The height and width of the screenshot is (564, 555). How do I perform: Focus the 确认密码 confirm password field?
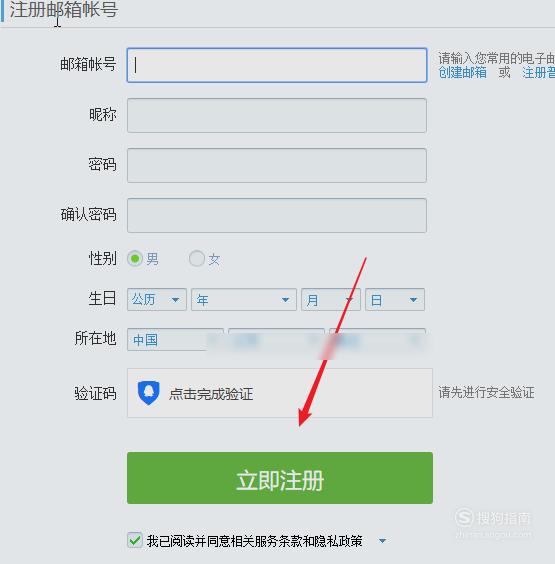pyautogui.click(x=277, y=215)
